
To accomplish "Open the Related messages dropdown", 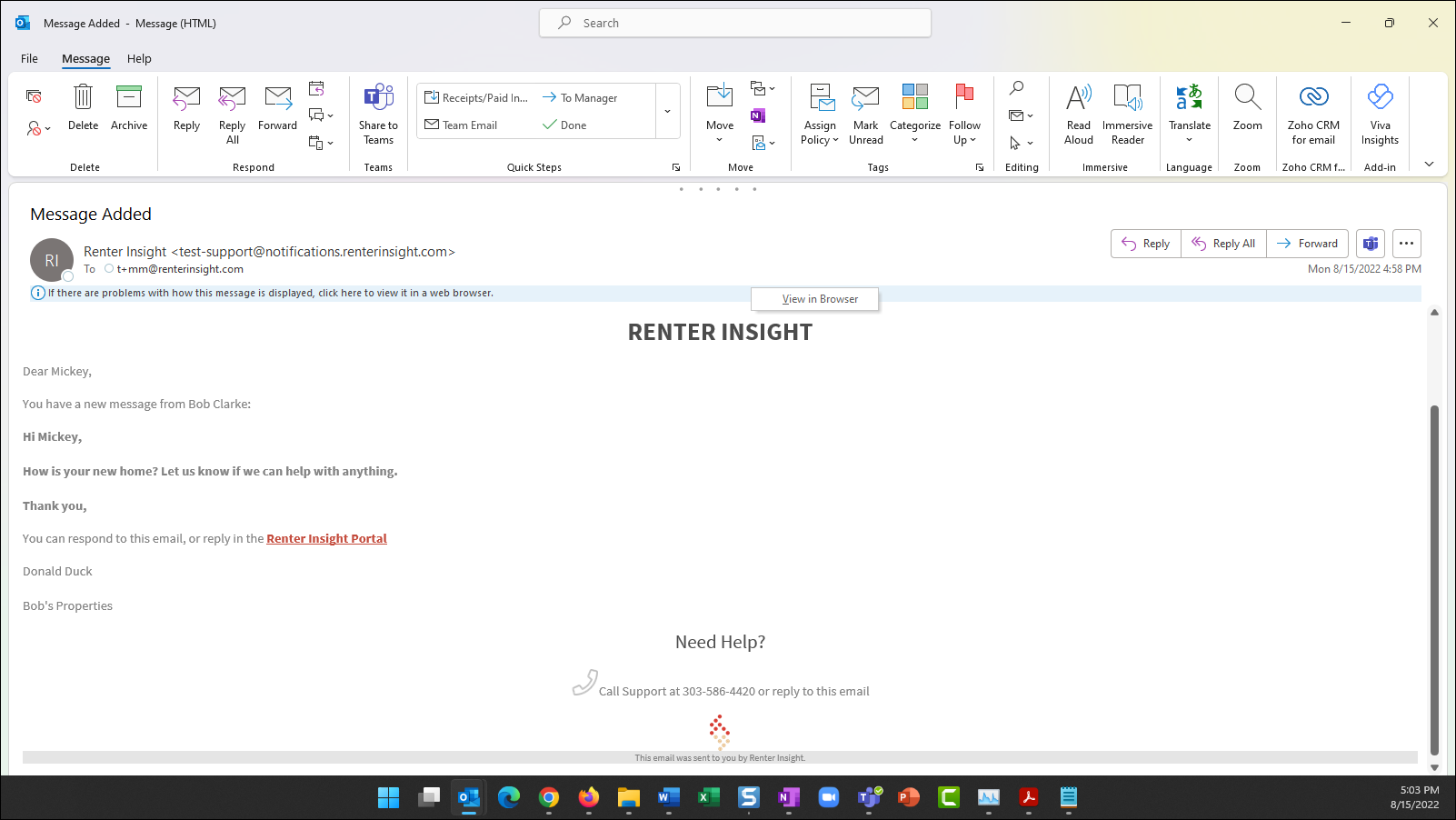I will point(1022,115).
